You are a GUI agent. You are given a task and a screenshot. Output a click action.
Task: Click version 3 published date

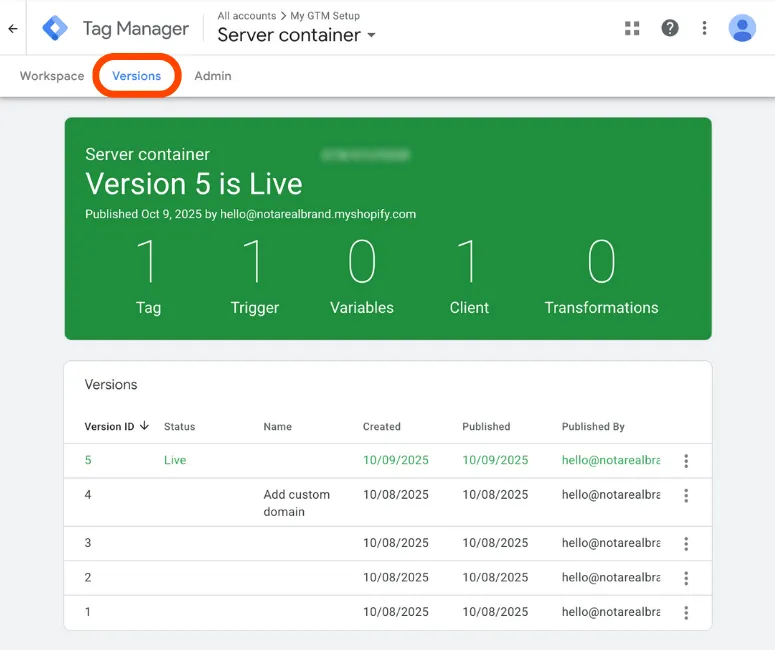pos(495,543)
